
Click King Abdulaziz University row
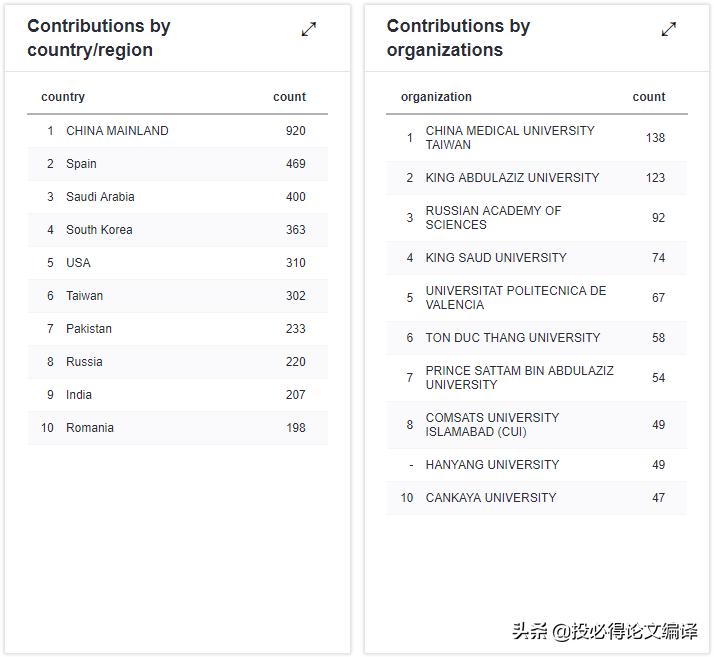tap(512, 178)
